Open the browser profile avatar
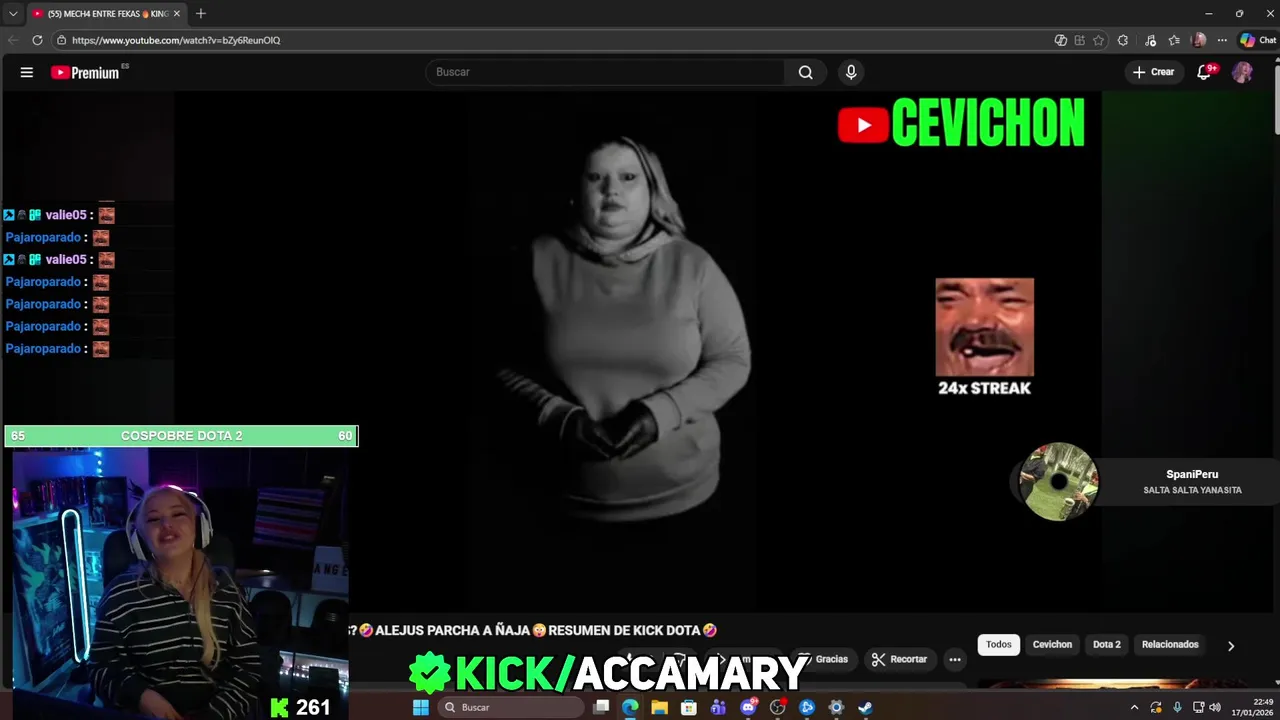This screenshot has width=1280, height=720. tap(1199, 40)
